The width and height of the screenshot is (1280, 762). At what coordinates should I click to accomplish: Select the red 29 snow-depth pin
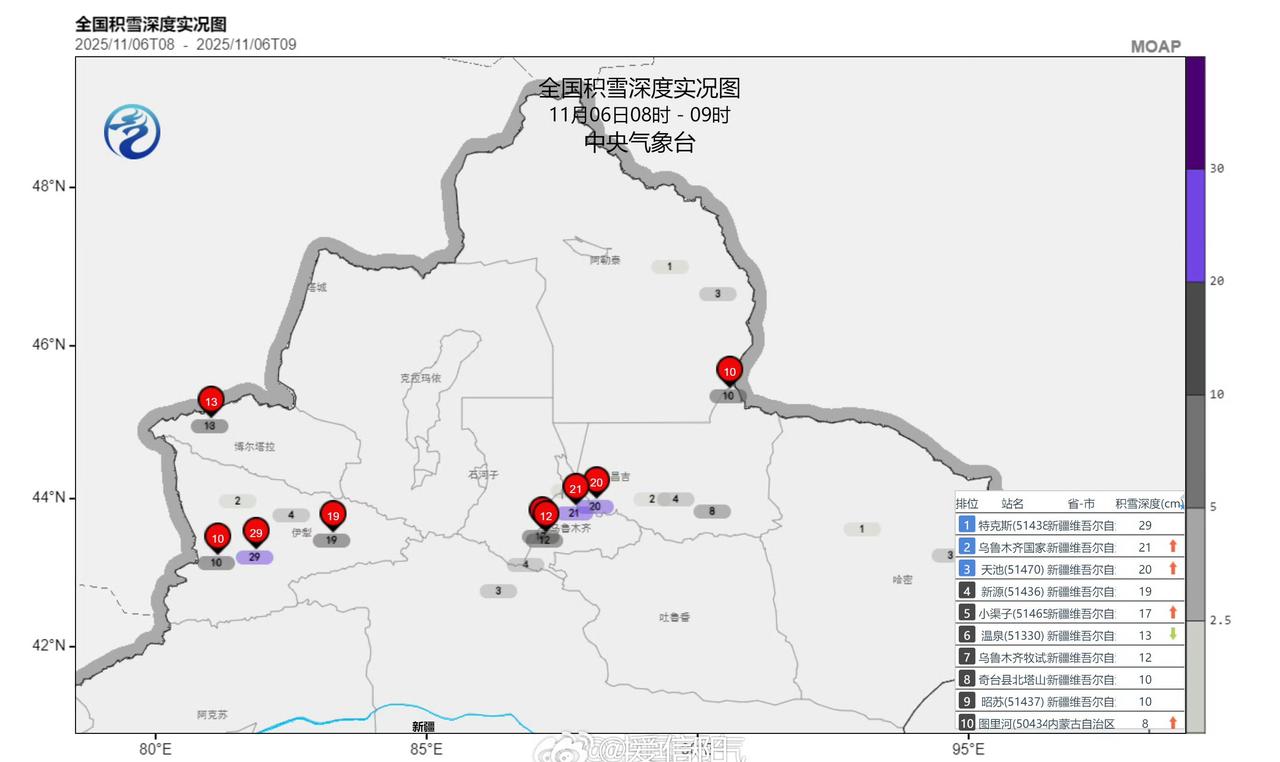point(256,533)
